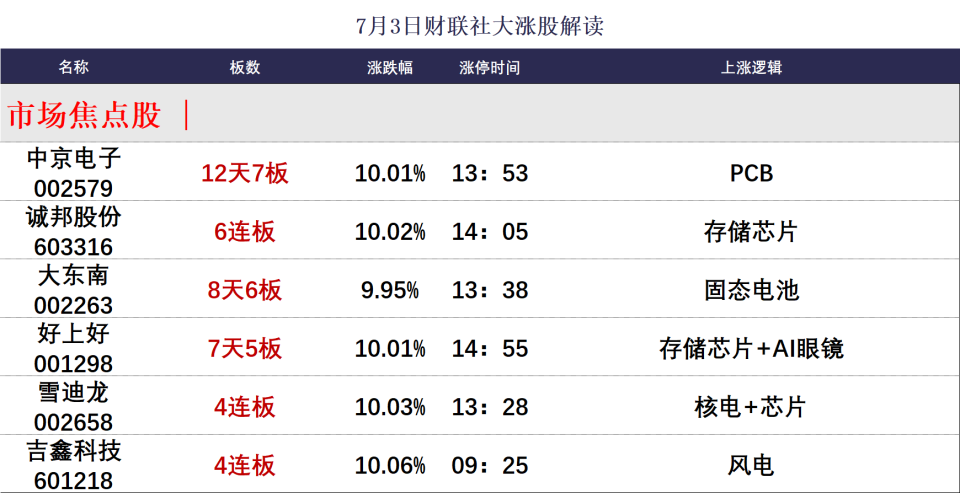Viewport: 960px width, 493px height.
Task: Click the 市场焦点股 section heading
Action: point(84,115)
